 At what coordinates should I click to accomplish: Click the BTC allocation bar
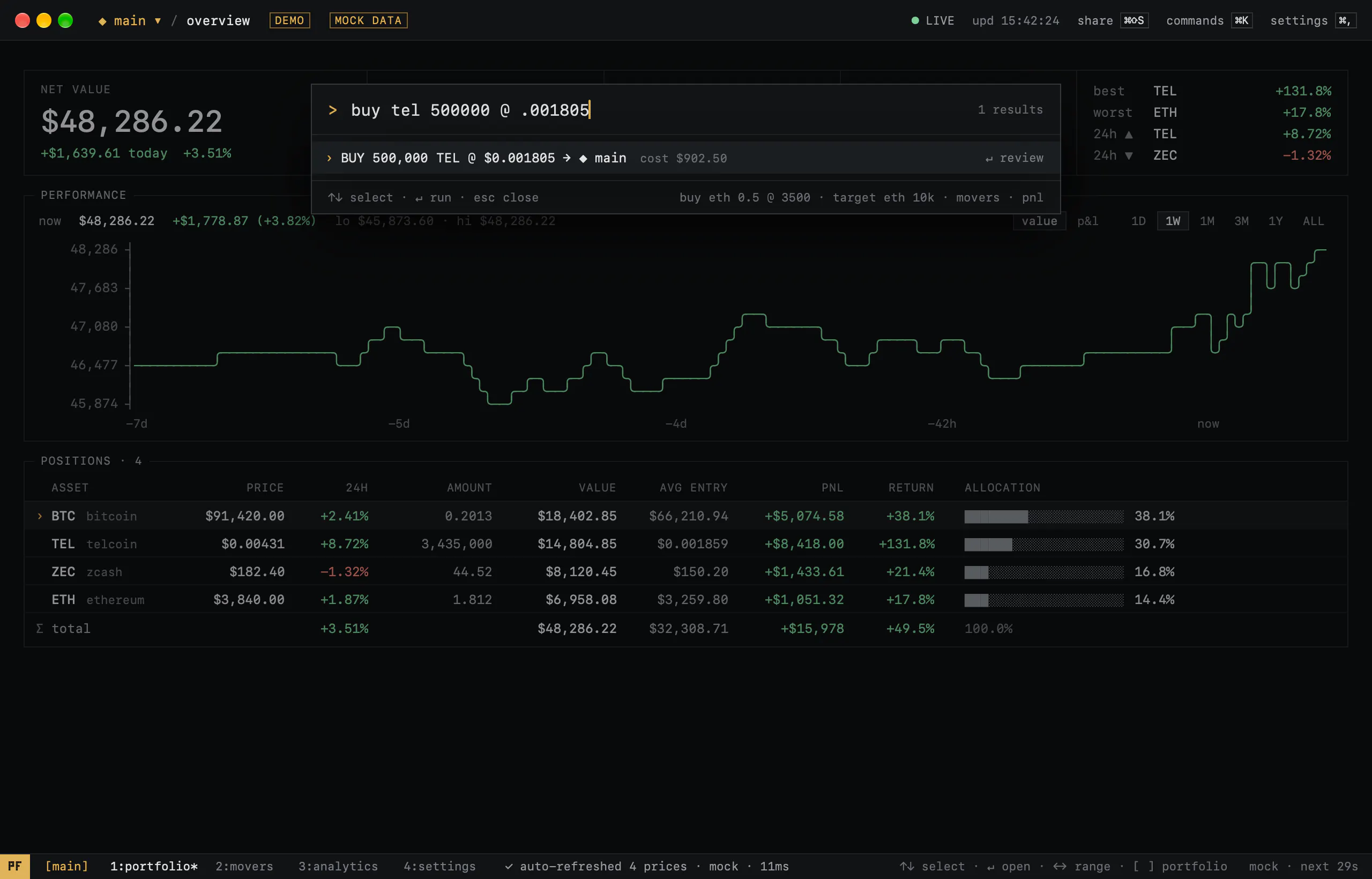pos(1044,517)
